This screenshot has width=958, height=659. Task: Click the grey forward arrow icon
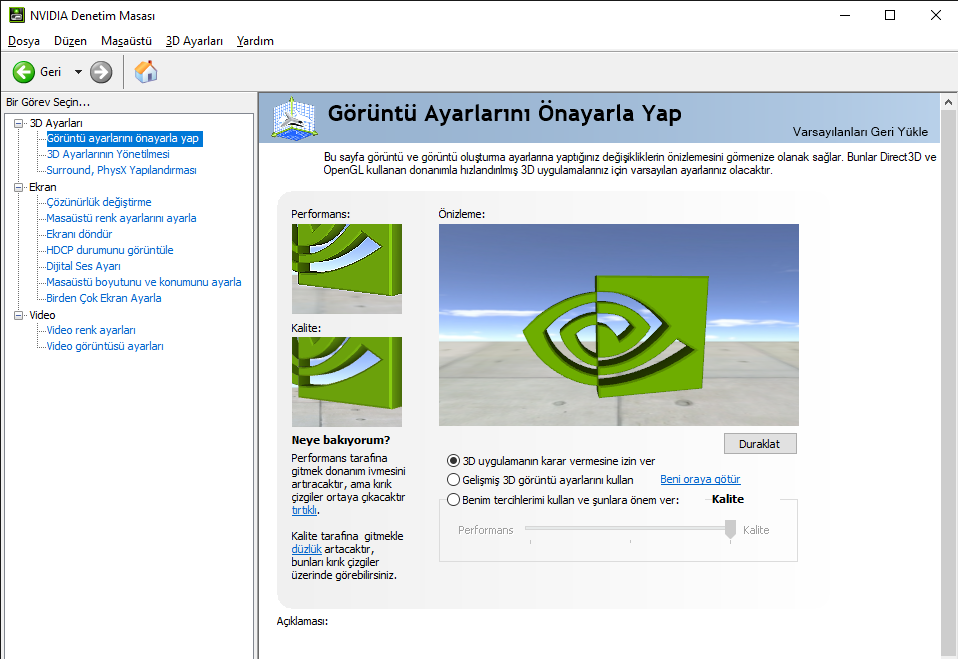tap(101, 72)
